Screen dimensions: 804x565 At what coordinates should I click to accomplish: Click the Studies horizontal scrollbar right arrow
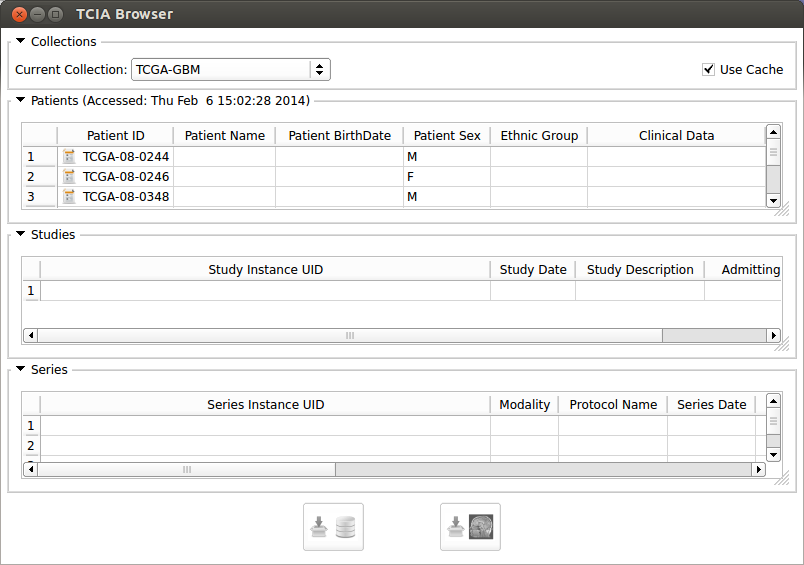[772, 336]
